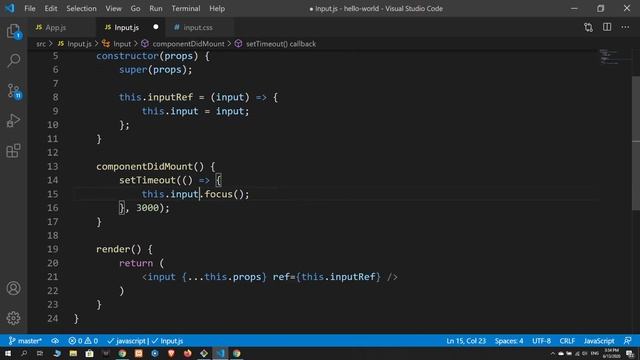Change indentation via Spaces: 4

click(509, 341)
